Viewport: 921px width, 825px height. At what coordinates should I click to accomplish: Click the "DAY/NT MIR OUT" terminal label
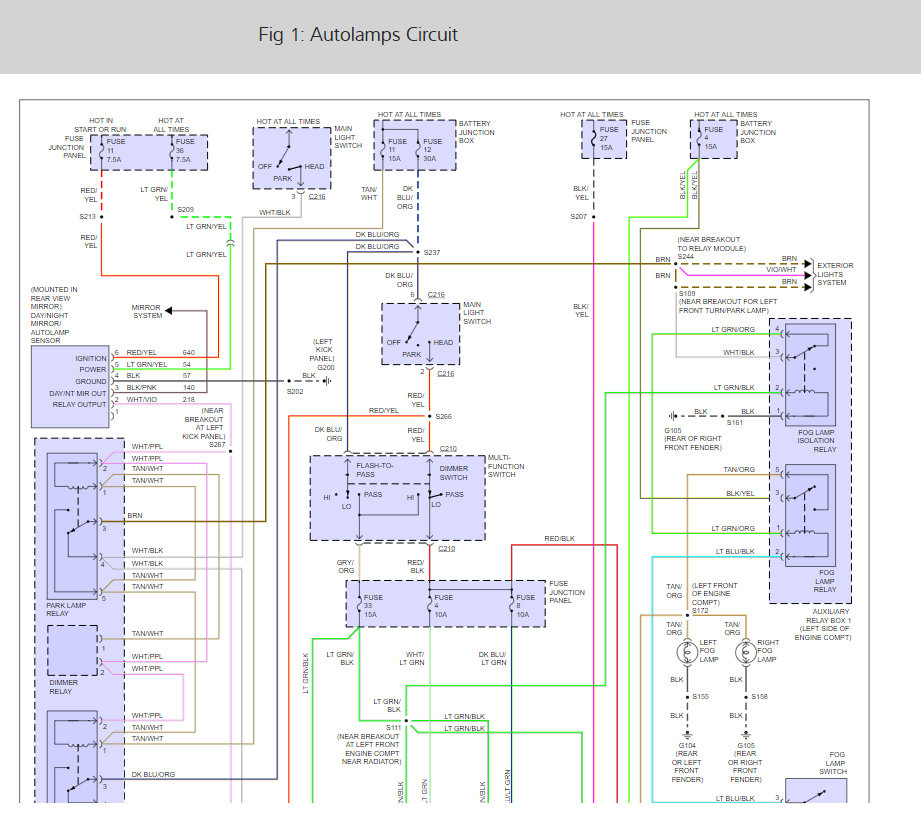coord(78,393)
